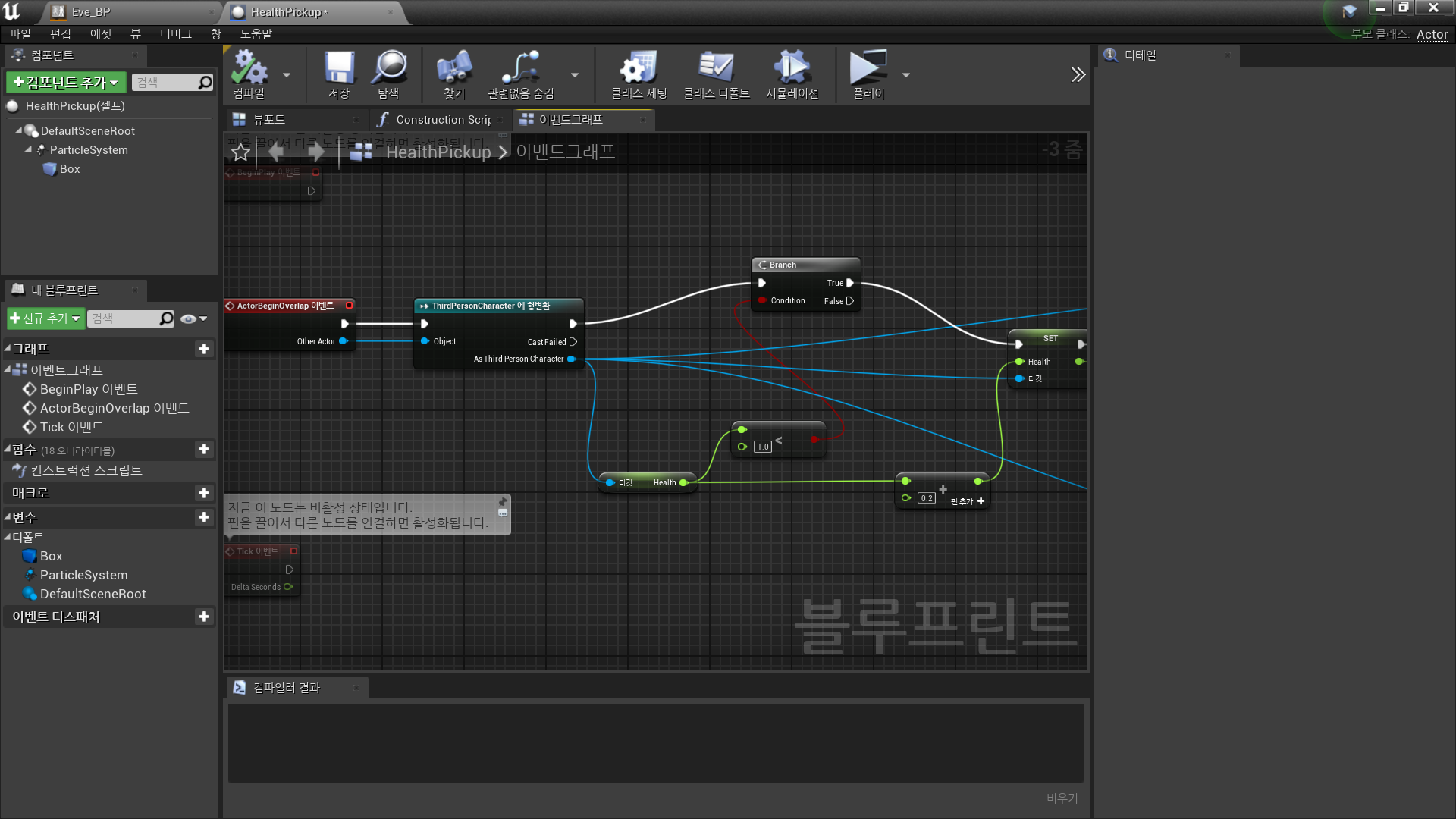Open the 찾기 search tool

(x=453, y=74)
